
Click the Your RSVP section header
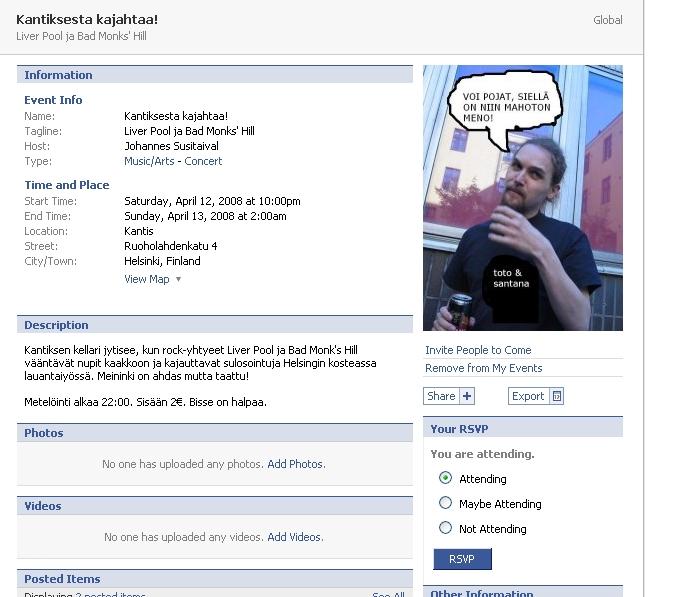point(523,427)
